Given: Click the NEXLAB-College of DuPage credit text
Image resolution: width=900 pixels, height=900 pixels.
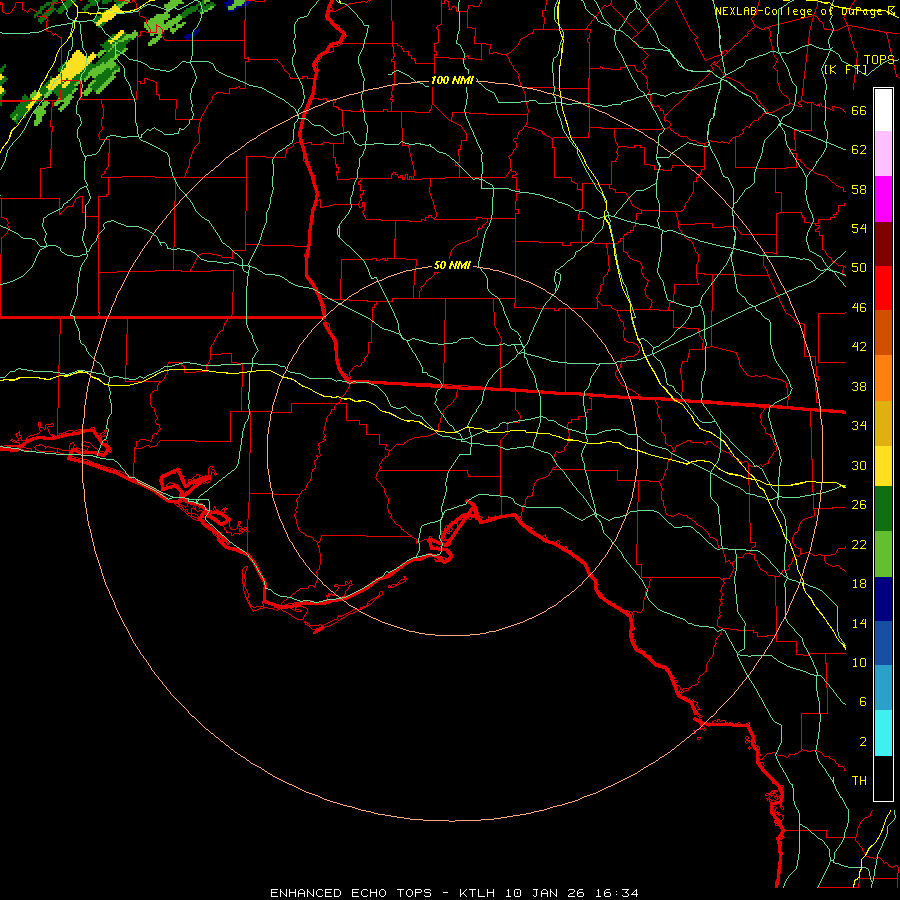Looking at the screenshot, I should [x=804, y=11].
